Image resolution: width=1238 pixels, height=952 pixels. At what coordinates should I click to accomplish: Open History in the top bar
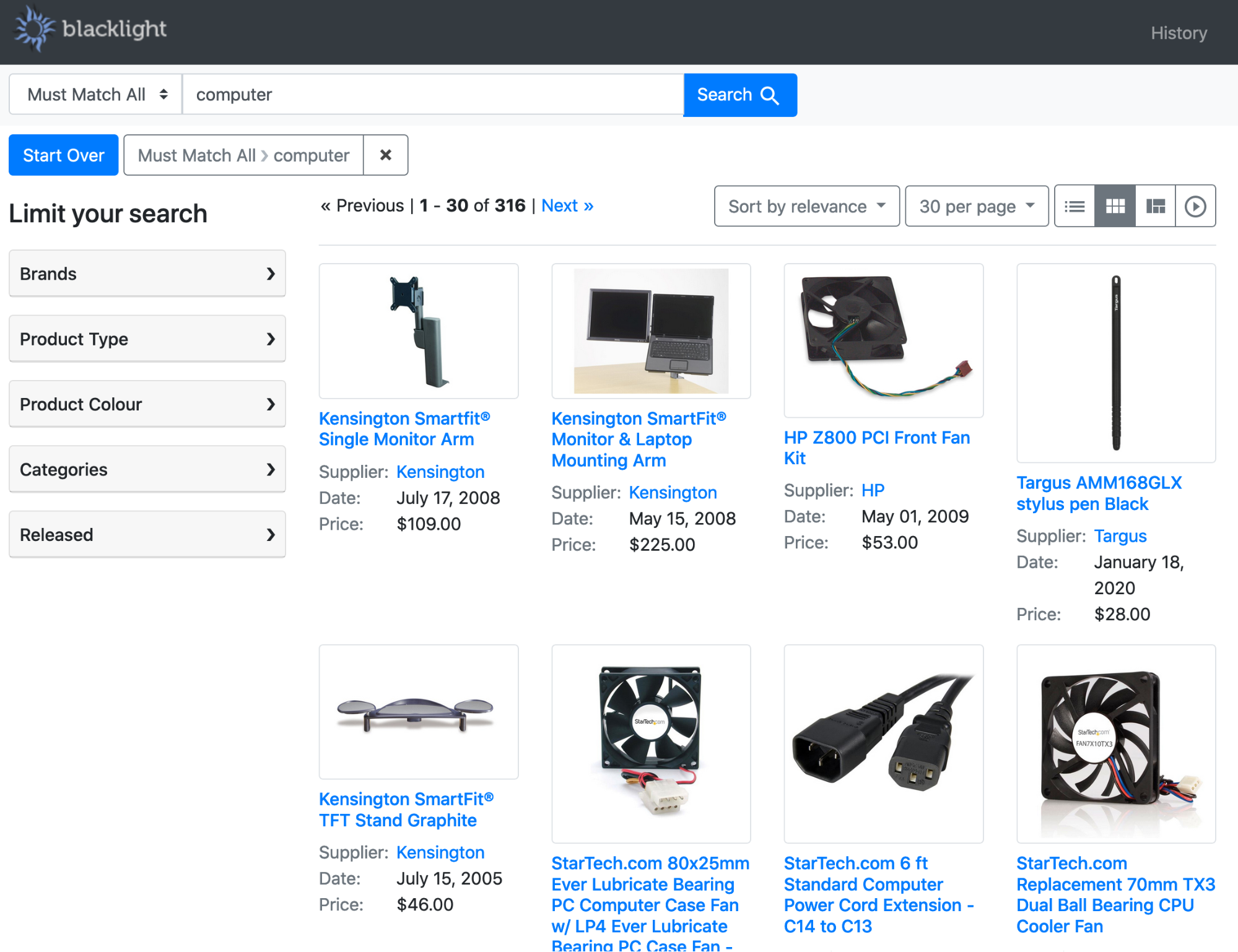pyautogui.click(x=1178, y=33)
